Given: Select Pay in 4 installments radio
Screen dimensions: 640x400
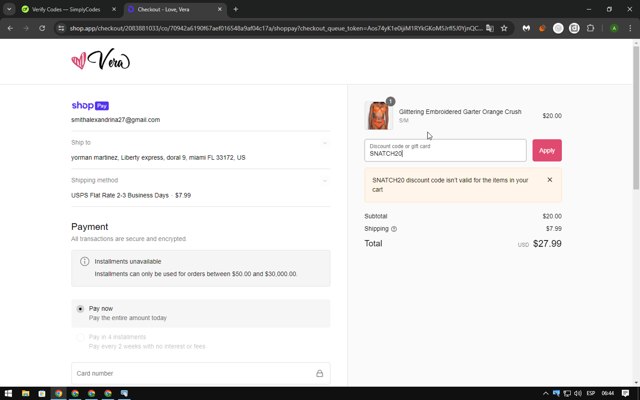Looking at the screenshot, I should point(80,337).
